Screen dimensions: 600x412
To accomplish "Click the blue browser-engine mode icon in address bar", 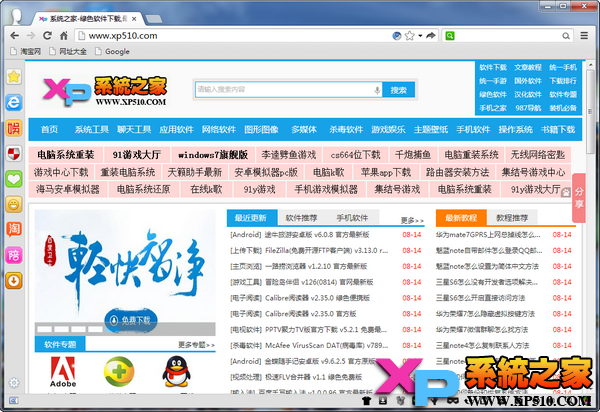I will (x=397, y=36).
